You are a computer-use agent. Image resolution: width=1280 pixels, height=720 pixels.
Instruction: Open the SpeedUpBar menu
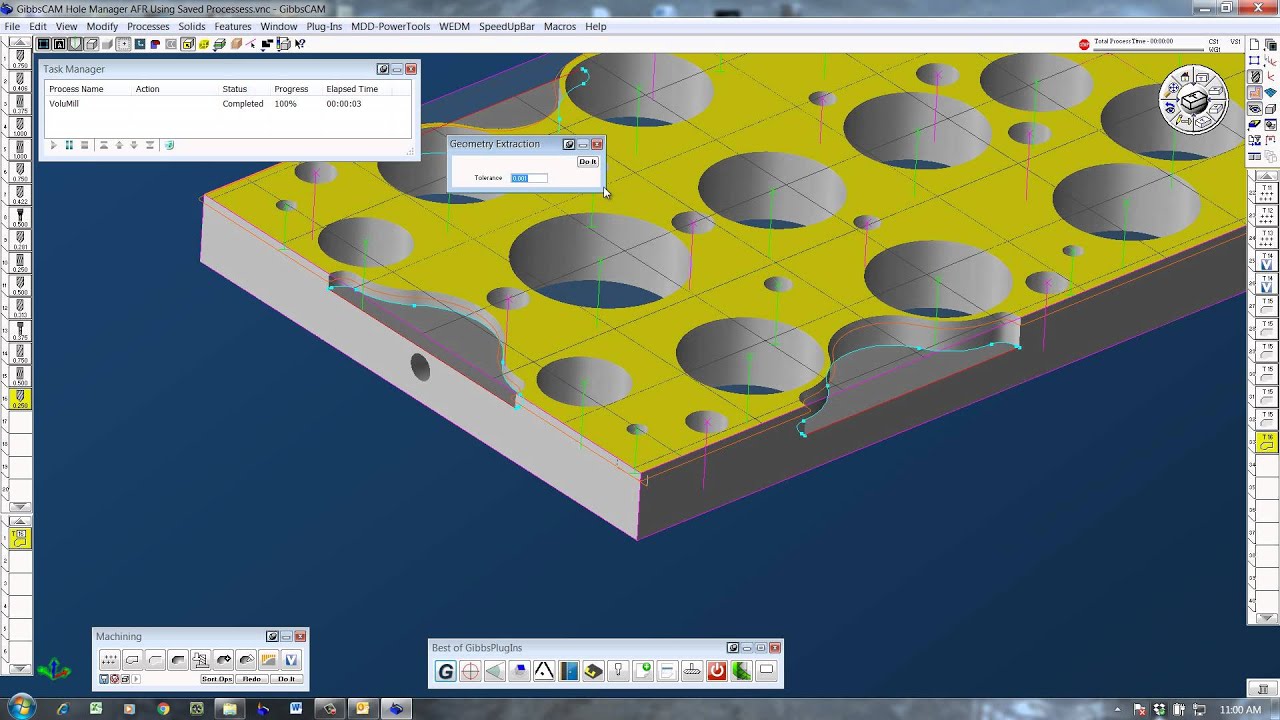coord(507,26)
